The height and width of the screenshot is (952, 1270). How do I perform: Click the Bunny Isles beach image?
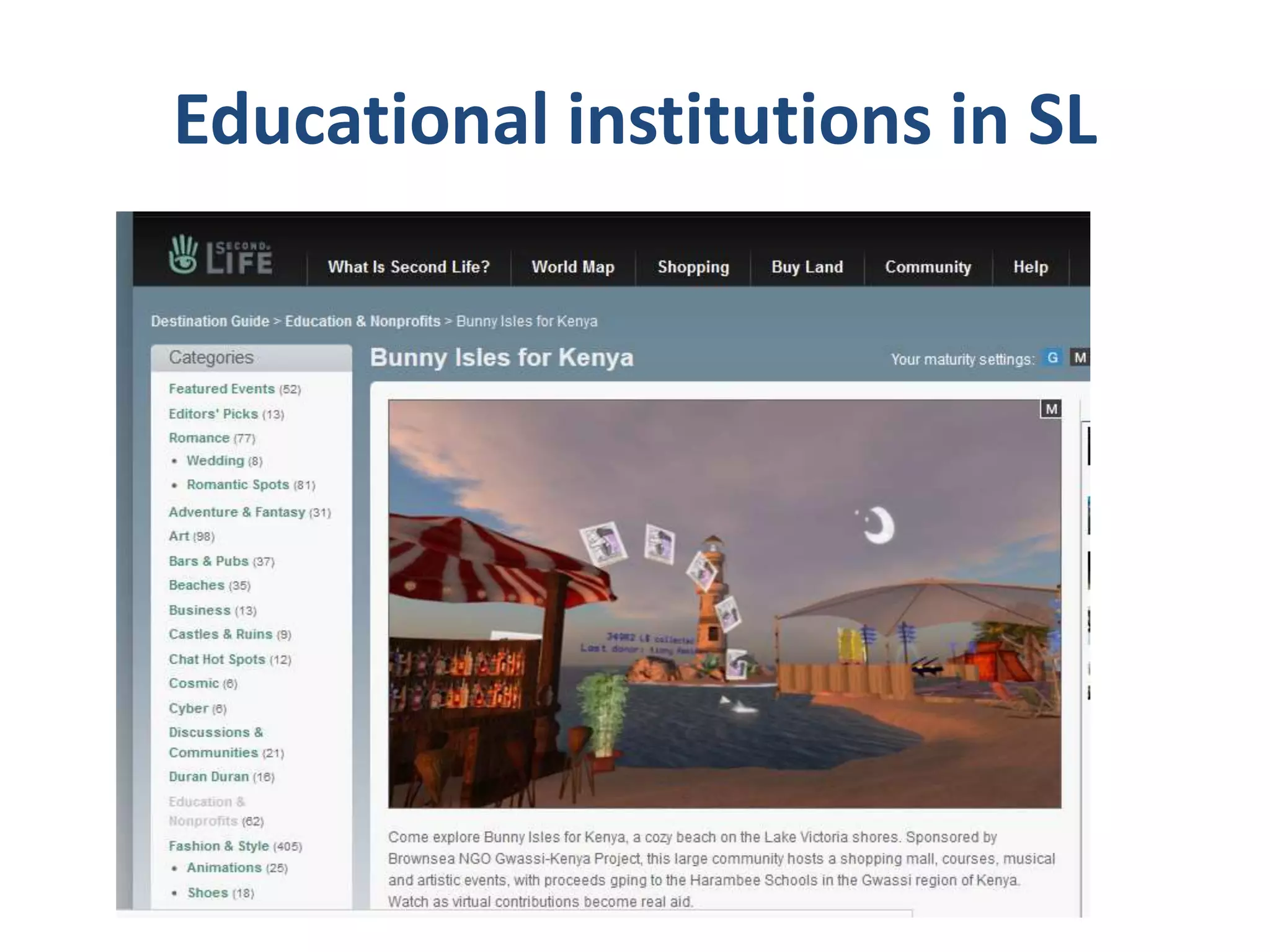coord(724,604)
